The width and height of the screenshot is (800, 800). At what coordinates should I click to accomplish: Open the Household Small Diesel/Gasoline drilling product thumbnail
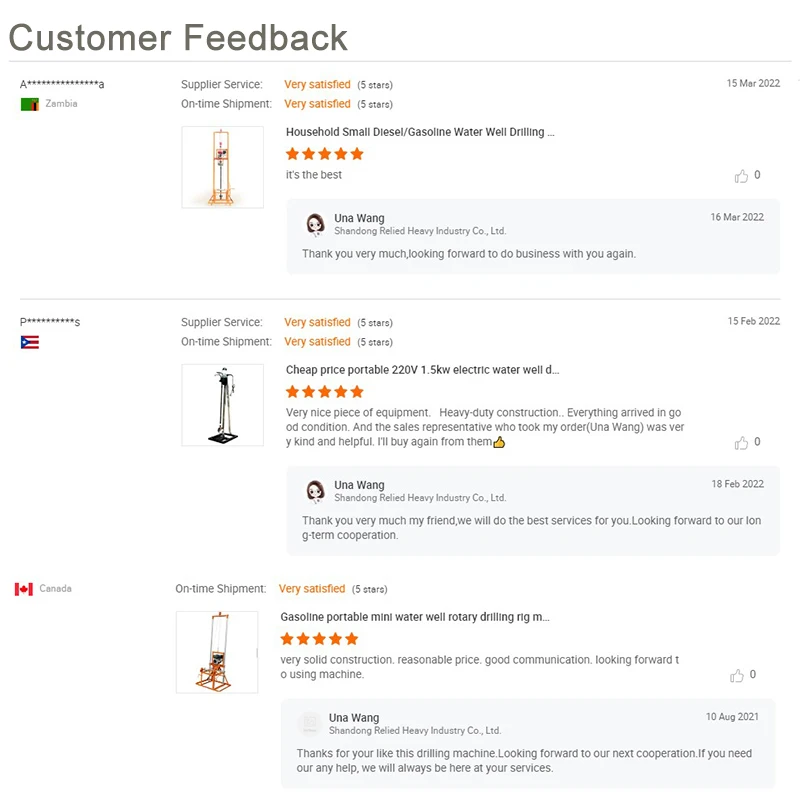(222, 167)
